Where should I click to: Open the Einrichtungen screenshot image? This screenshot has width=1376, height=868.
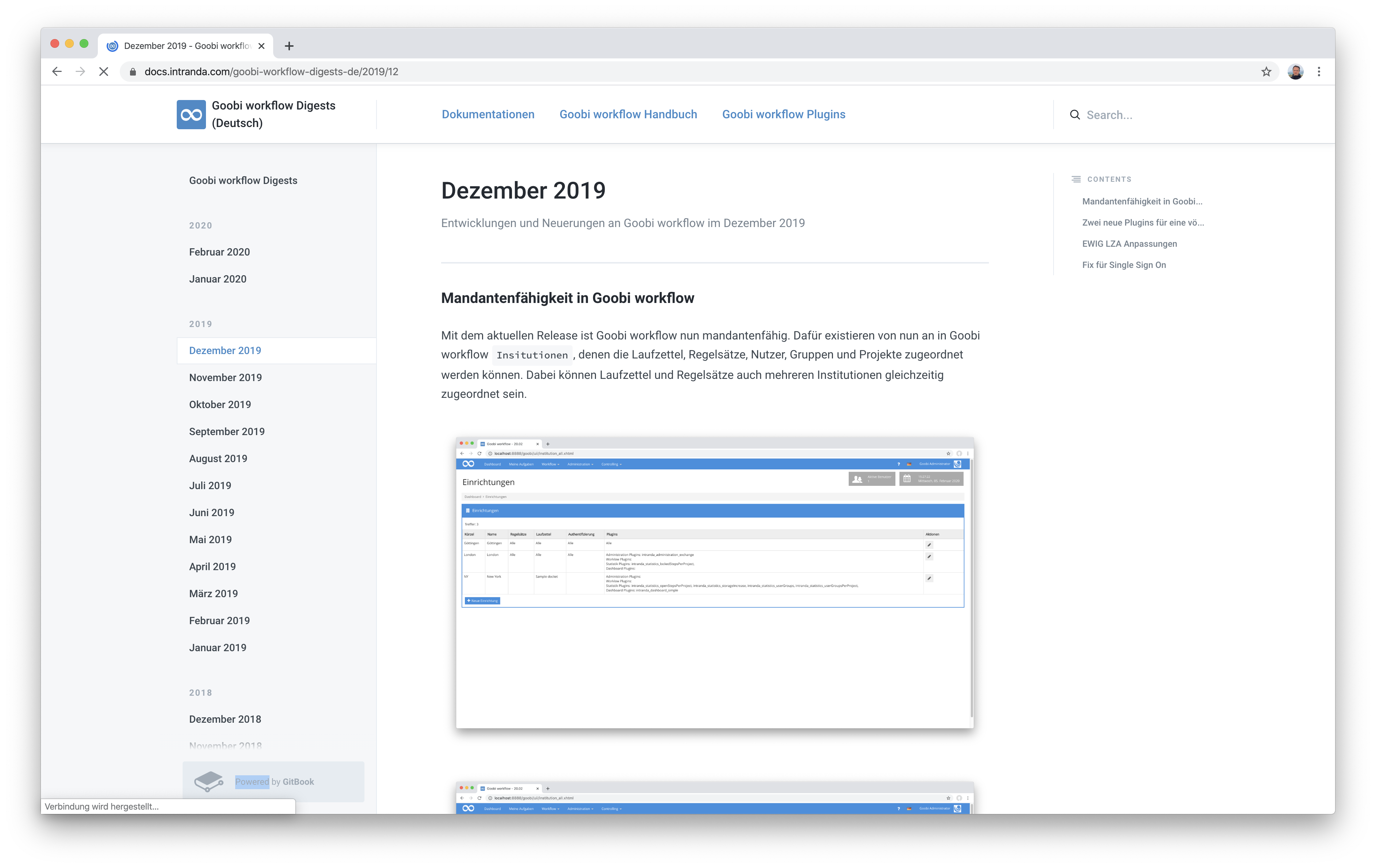[x=715, y=583]
